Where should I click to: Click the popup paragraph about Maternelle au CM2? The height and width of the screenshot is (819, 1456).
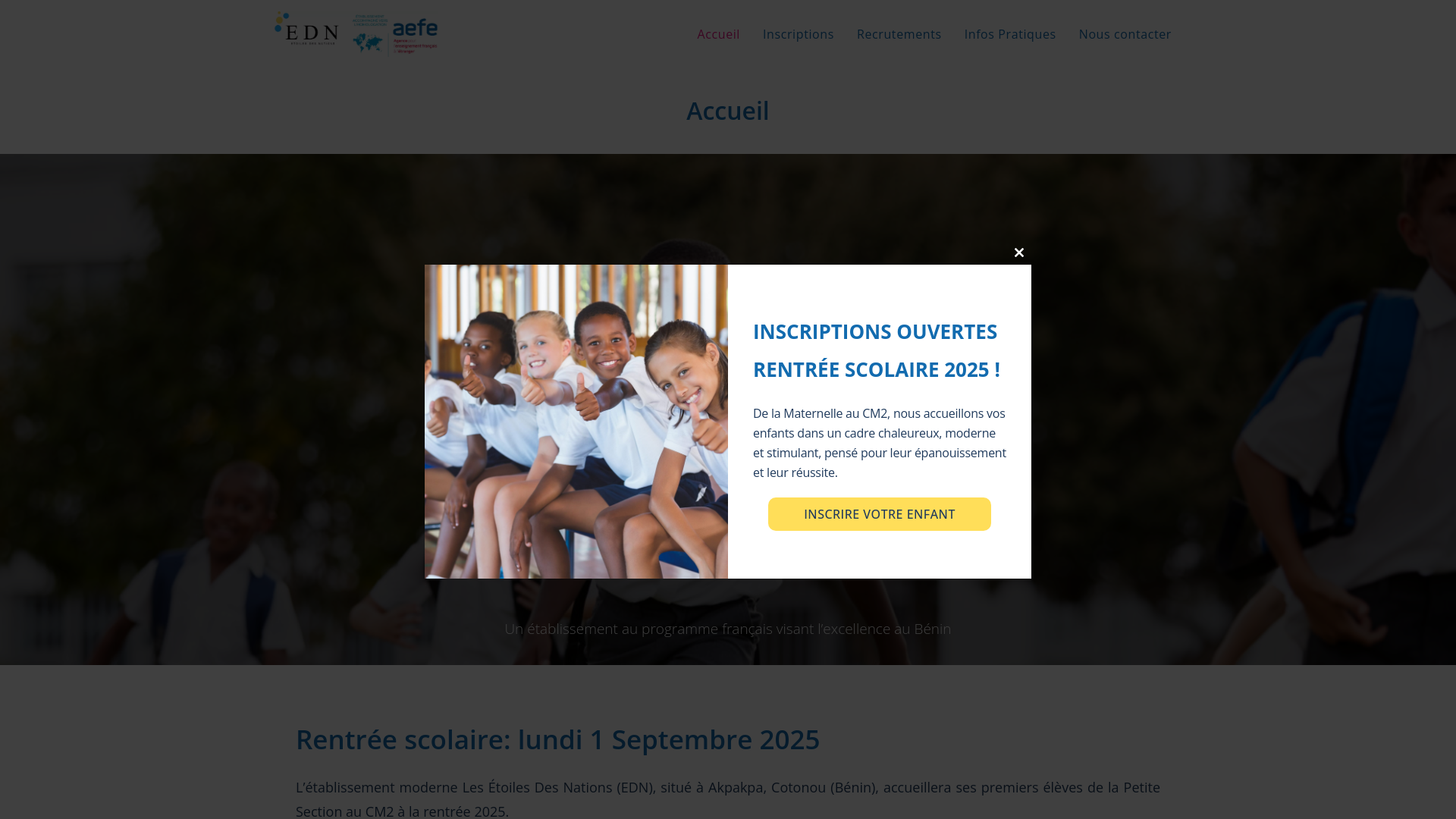point(880,443)
